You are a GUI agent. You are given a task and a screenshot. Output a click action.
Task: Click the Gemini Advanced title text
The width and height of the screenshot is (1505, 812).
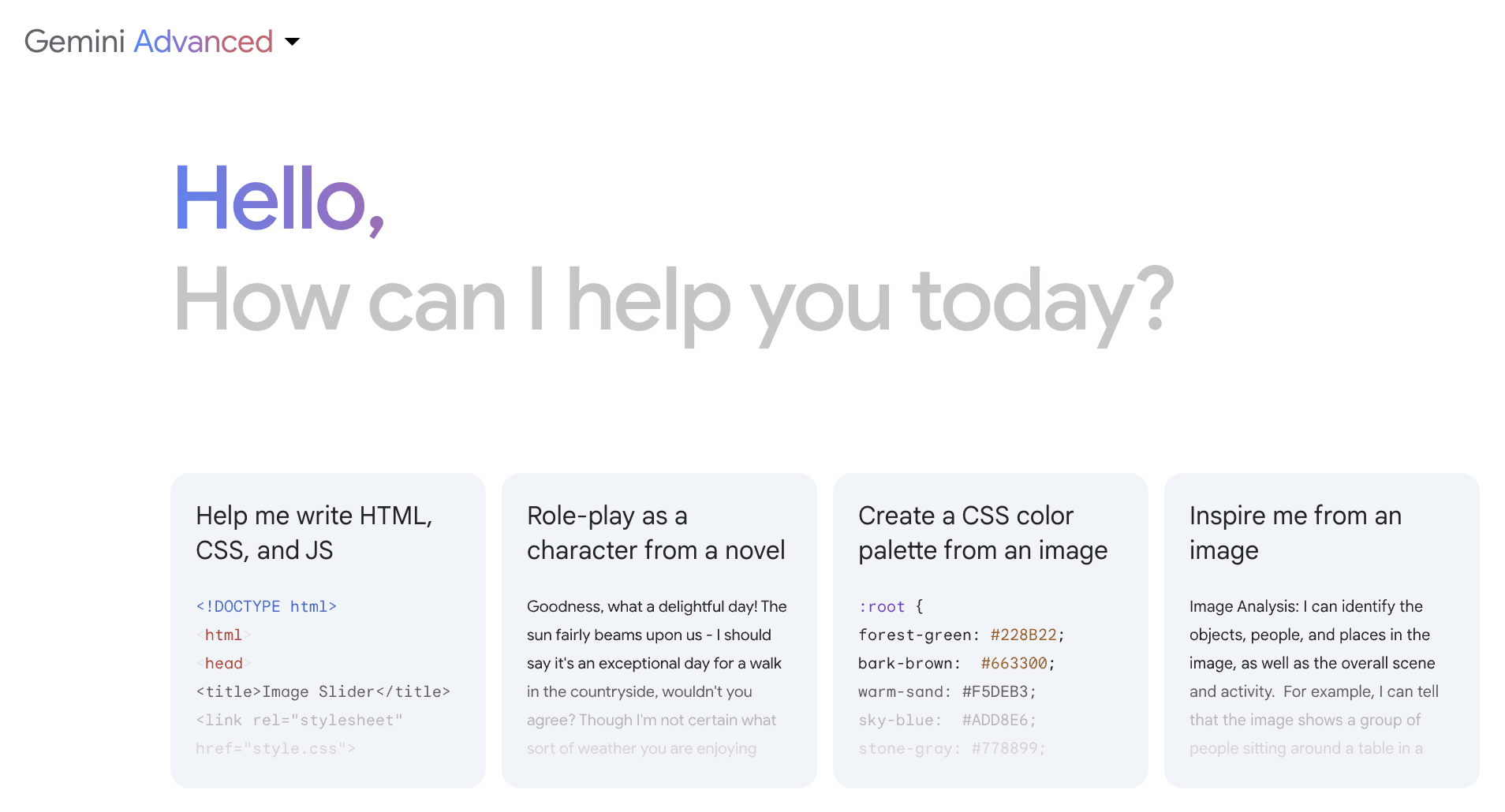[x=148, y=42]
